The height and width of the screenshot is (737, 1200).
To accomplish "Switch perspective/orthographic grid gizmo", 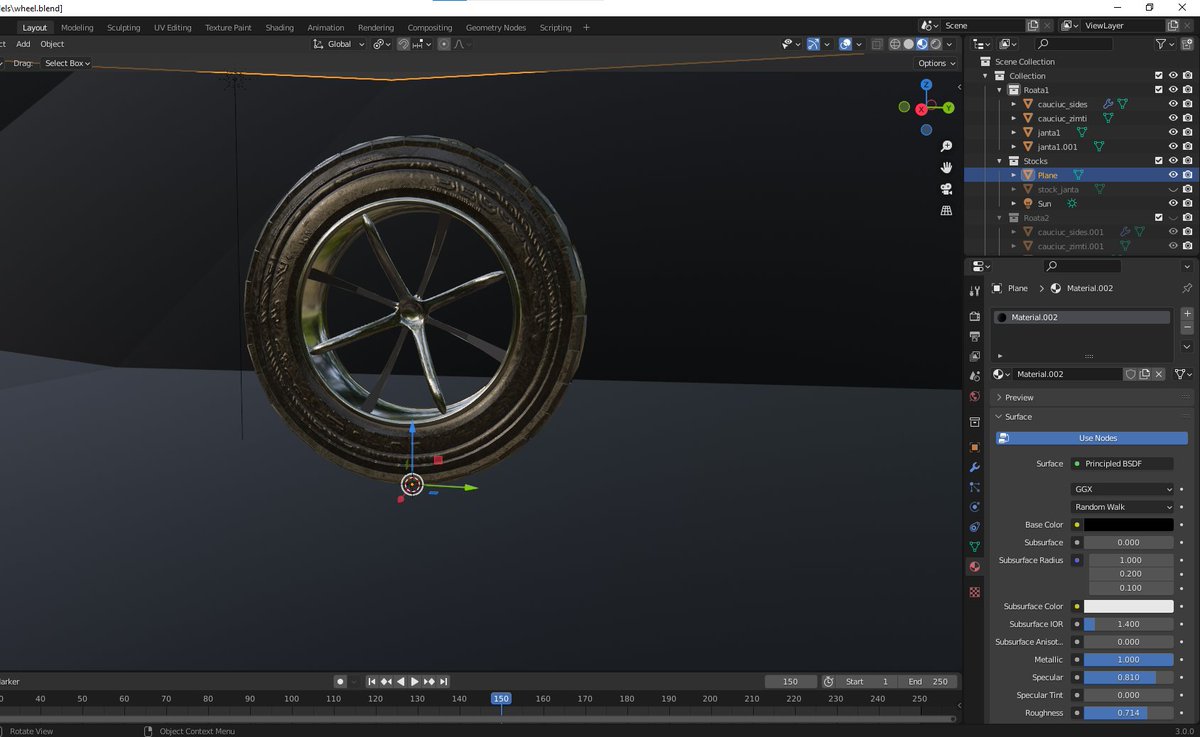I will coord(946,211).
